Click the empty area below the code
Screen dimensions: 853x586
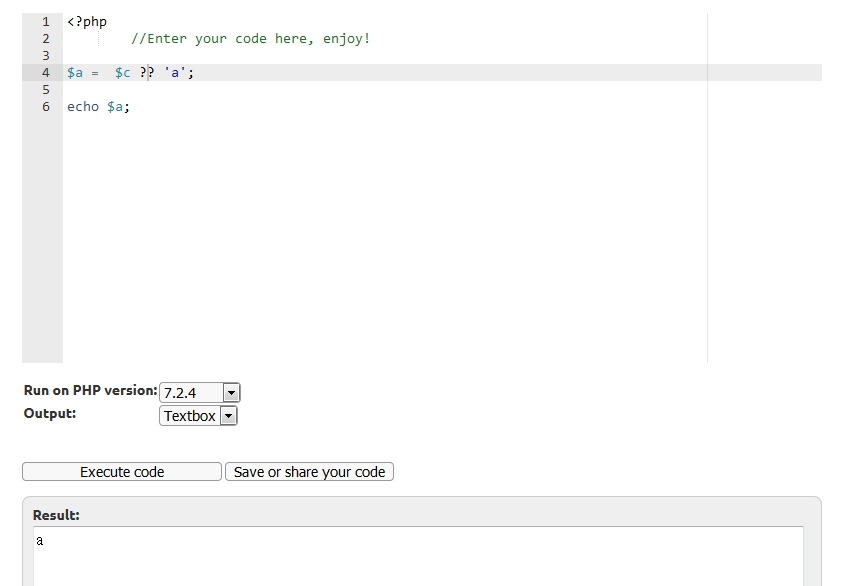coord(380,240)
